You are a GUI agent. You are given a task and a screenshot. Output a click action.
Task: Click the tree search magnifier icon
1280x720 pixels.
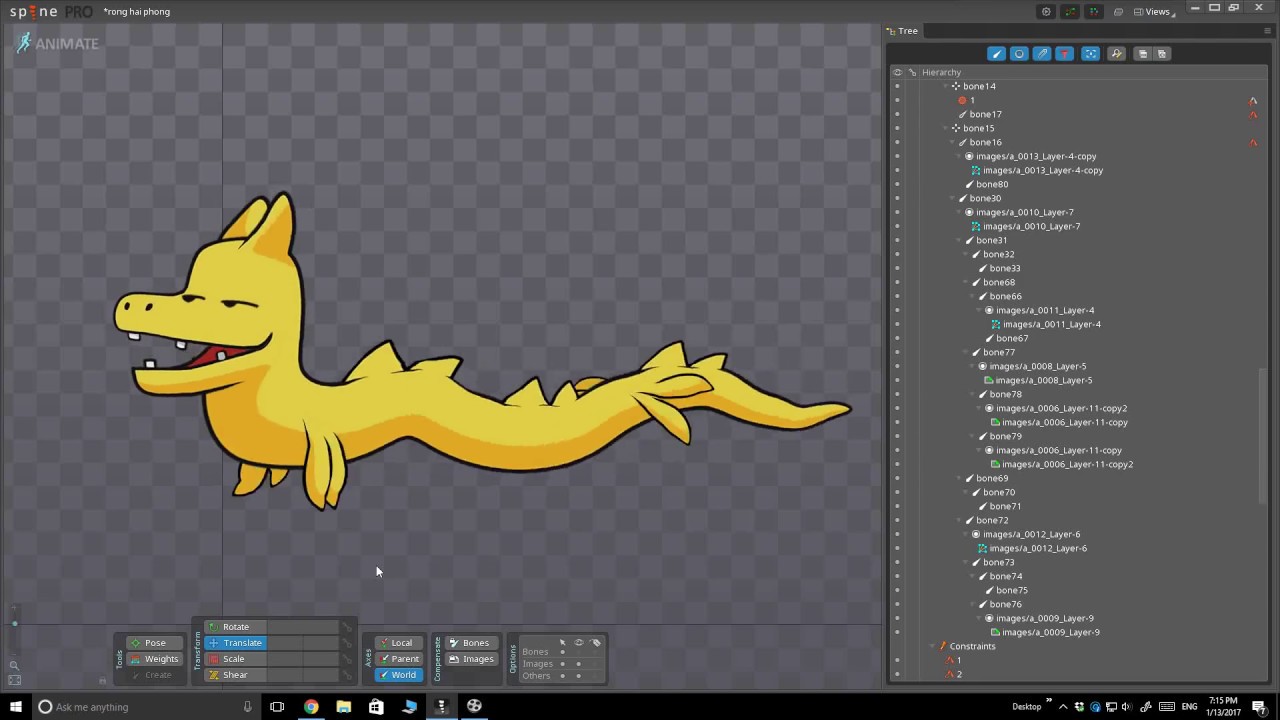coord(1116,54)
